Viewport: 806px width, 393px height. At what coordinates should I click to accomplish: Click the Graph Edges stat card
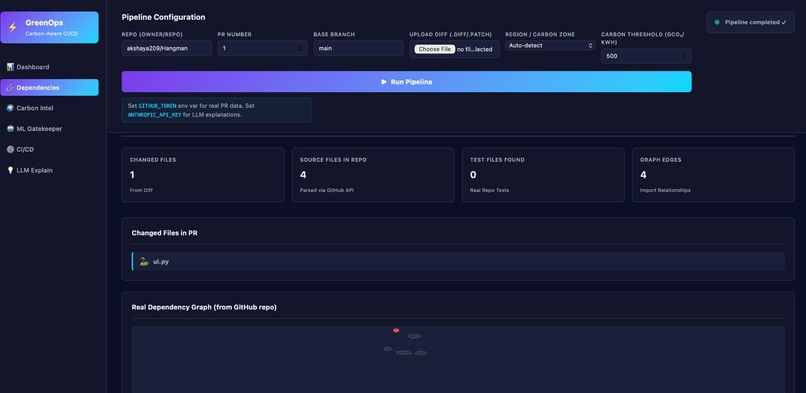pos(713,175)
